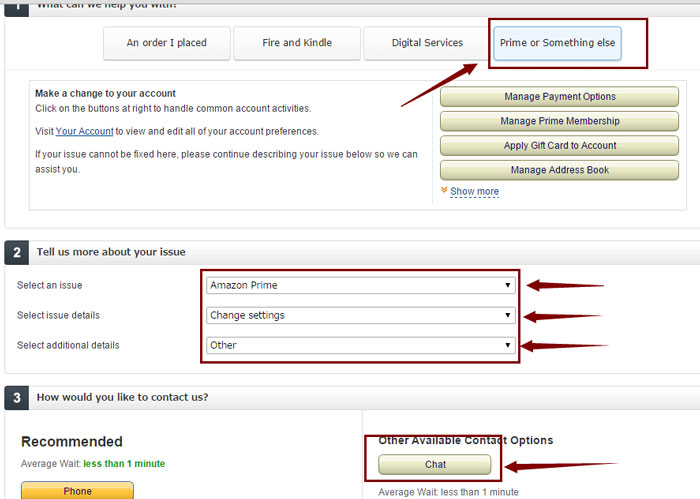The height and width of the screenshot is (499, 700).
Task: Click the step 2 number badge
Action: [17, 252]
